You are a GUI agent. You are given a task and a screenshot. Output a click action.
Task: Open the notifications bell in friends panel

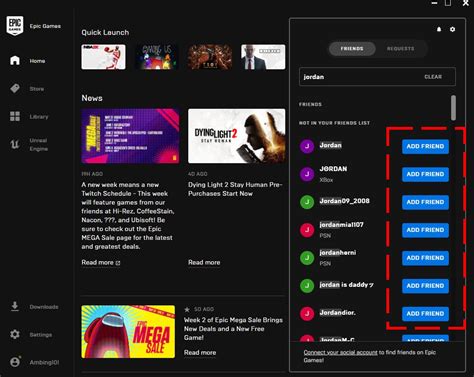point(439,29)
